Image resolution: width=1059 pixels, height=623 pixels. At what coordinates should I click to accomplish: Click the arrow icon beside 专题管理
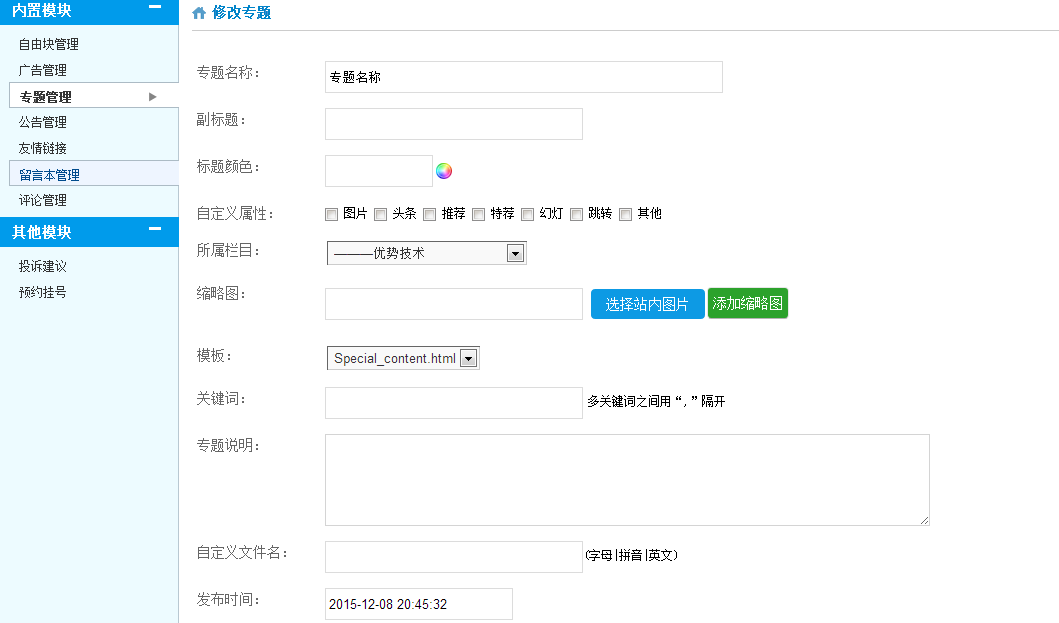(153, 97)
